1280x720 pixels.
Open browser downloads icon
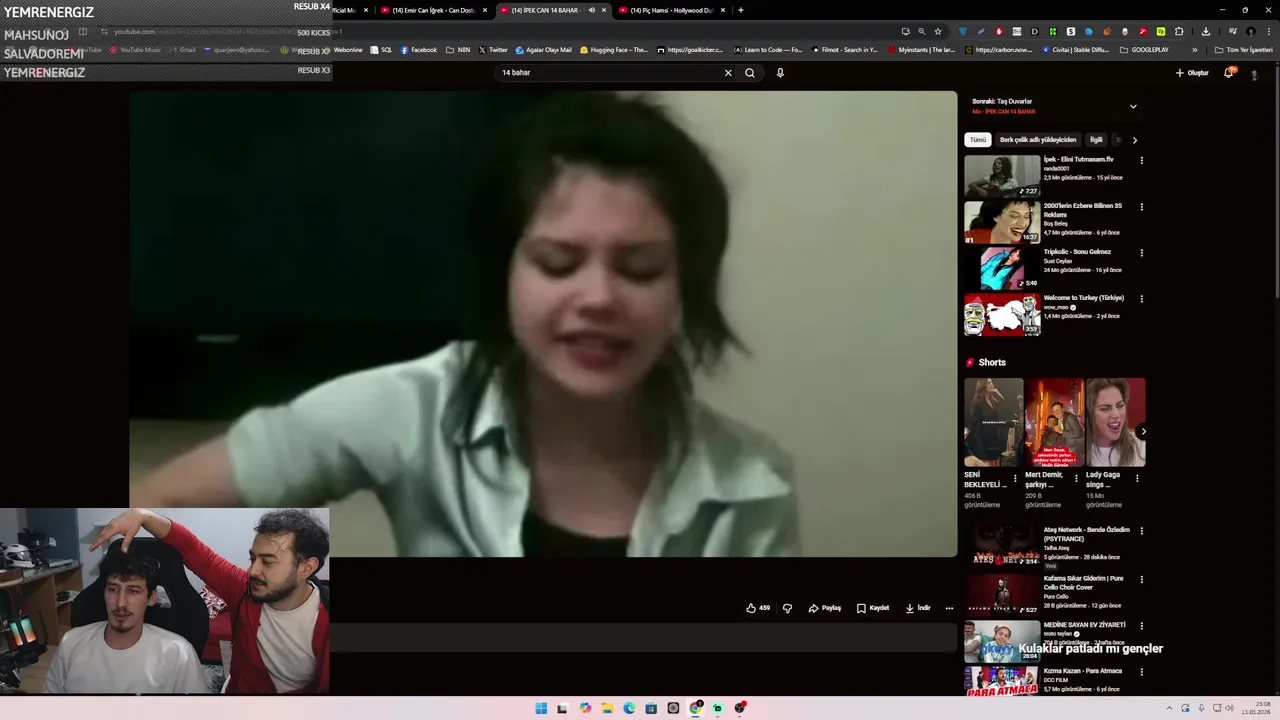click(x=1205, y=31)
